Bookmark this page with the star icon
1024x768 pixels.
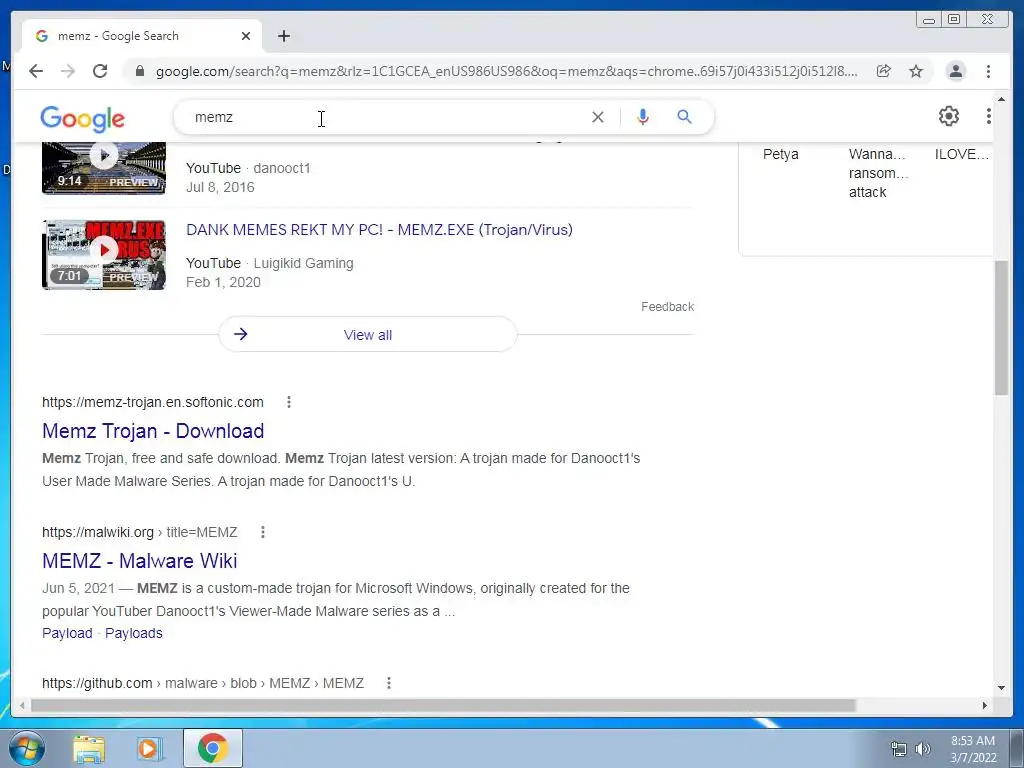pyautogui.click(x=916, y=71)
